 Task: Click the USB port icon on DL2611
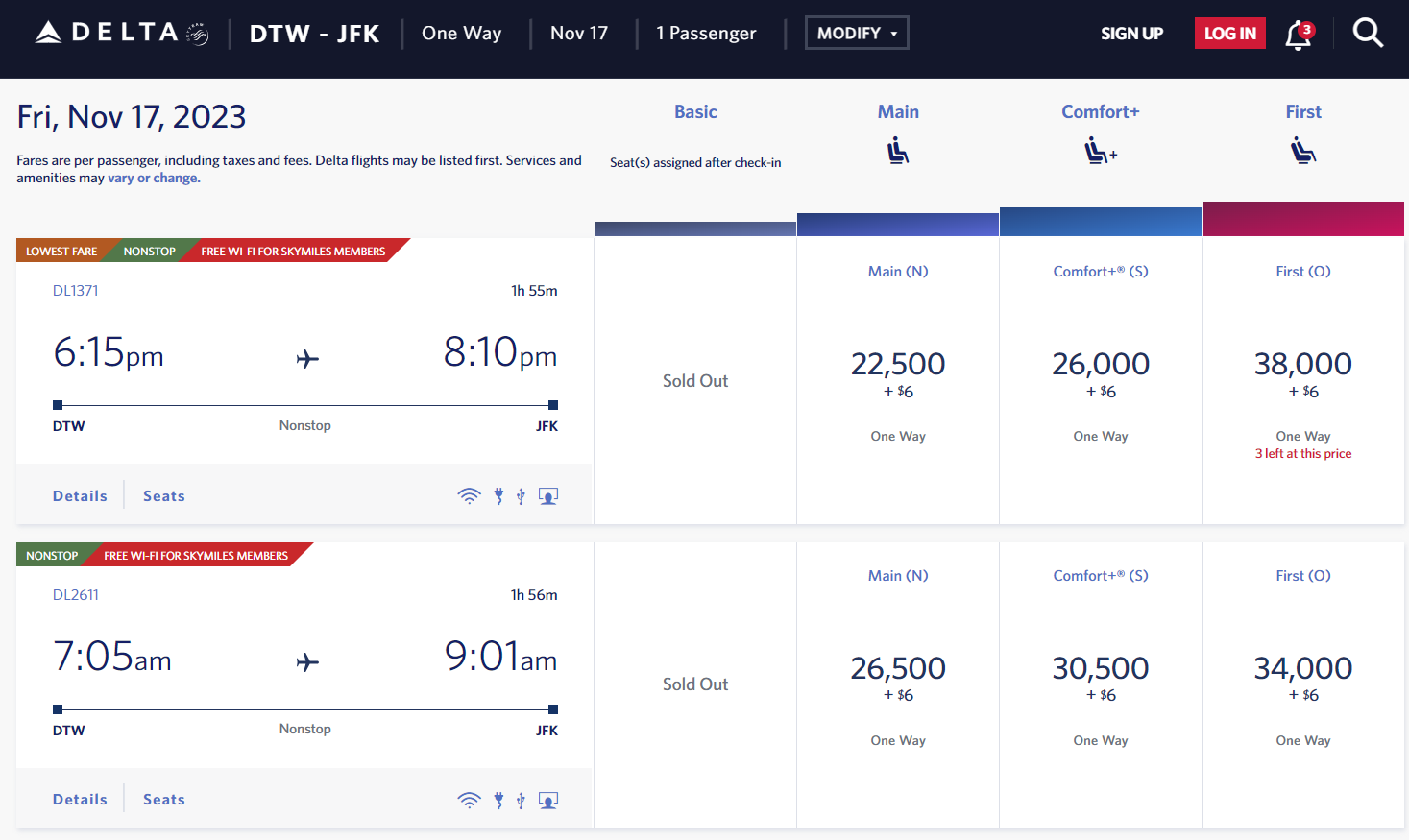pyautogui.click(x=521, y=799)
